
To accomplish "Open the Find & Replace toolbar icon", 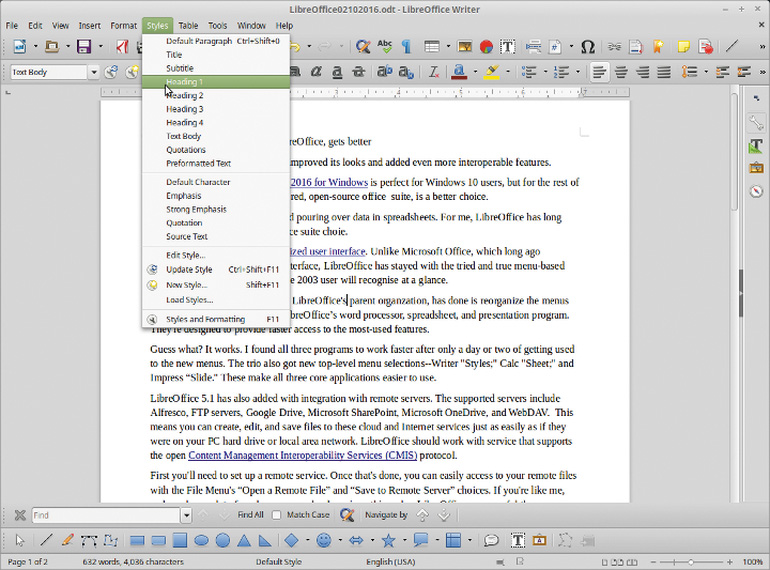I will click(x=363, y=47).
